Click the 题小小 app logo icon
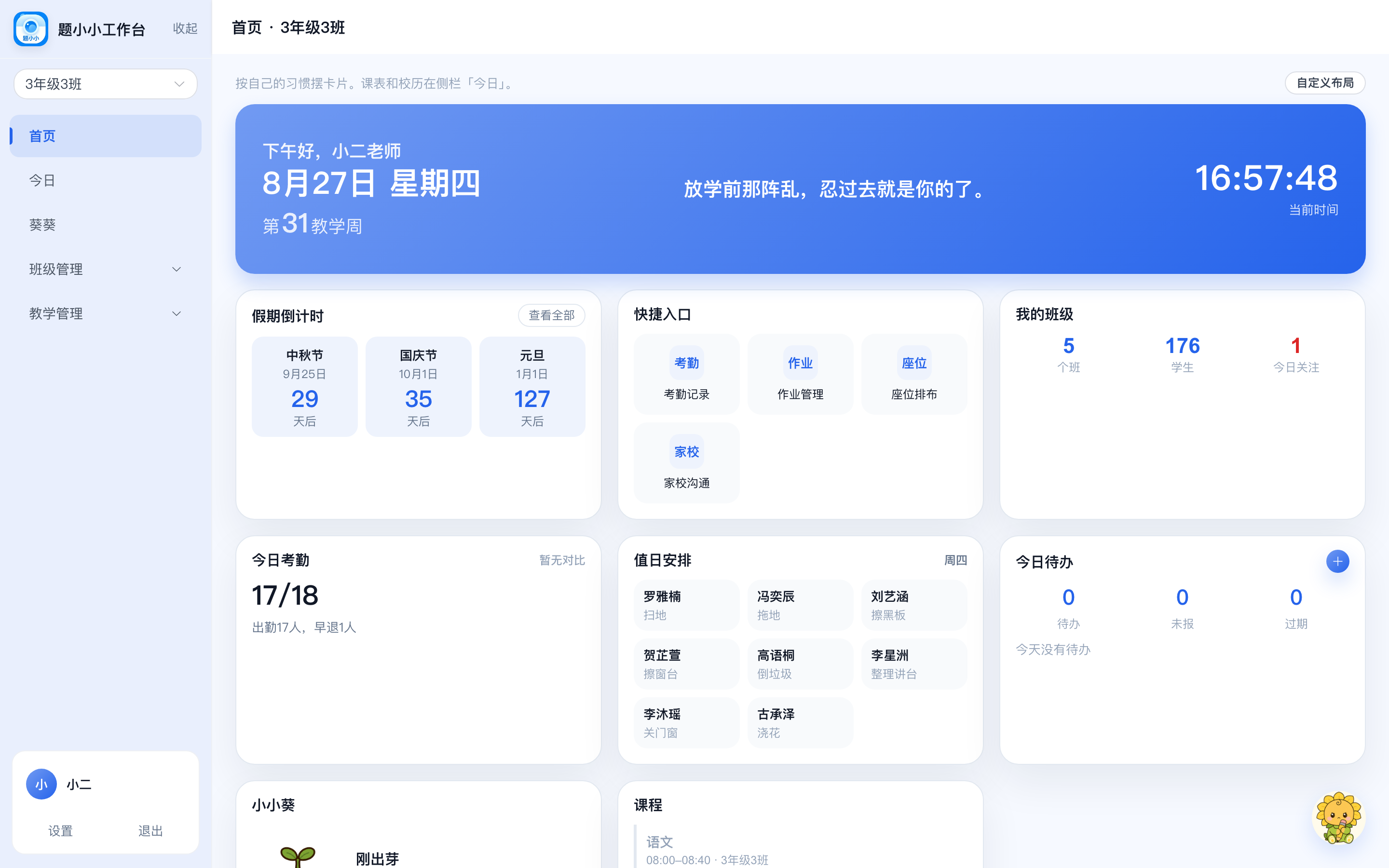1389x868 pixels. click(31, 29)
